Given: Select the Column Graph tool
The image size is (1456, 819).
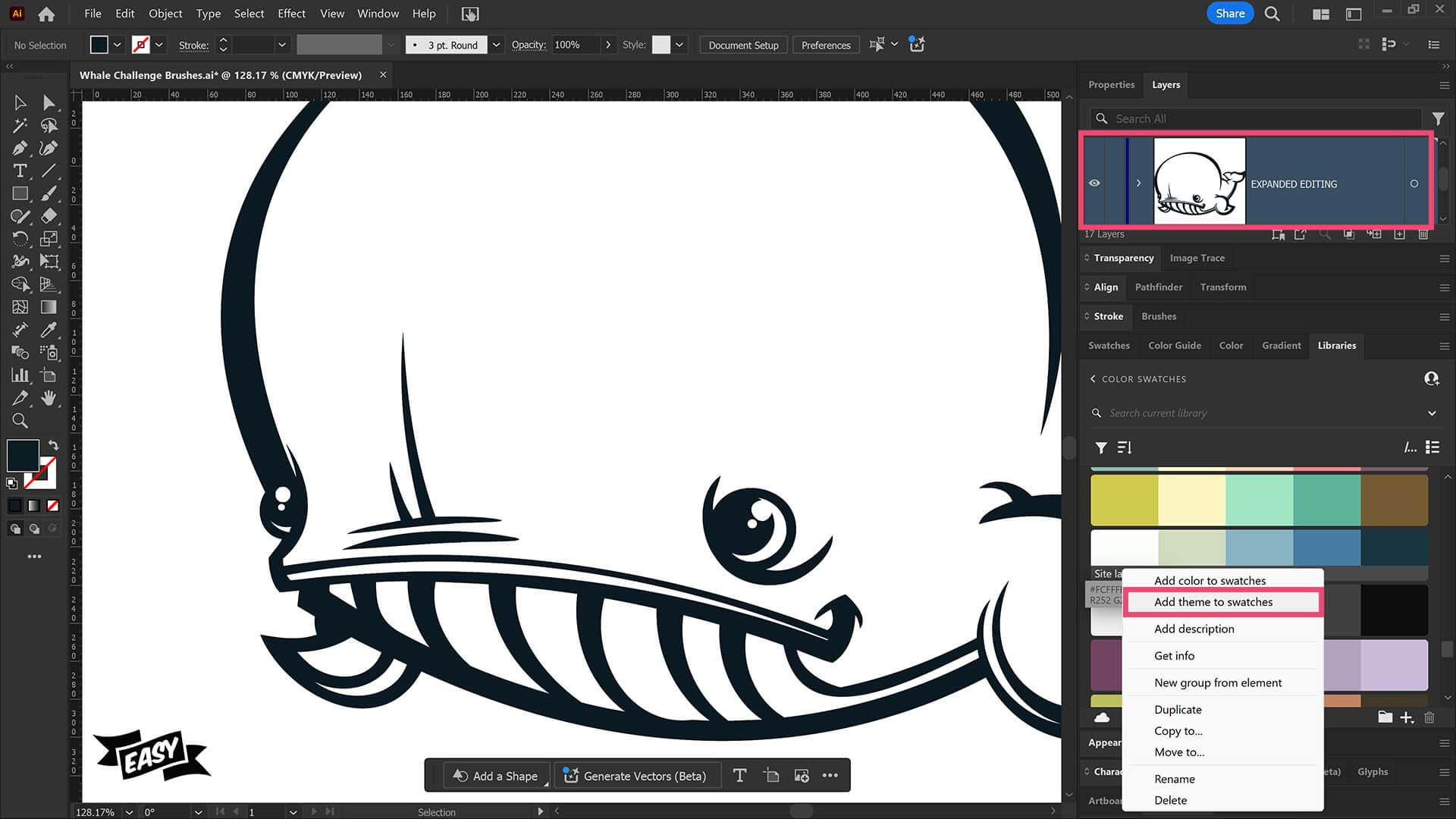Looking at the screenshot, I should (x=20, y=375).
